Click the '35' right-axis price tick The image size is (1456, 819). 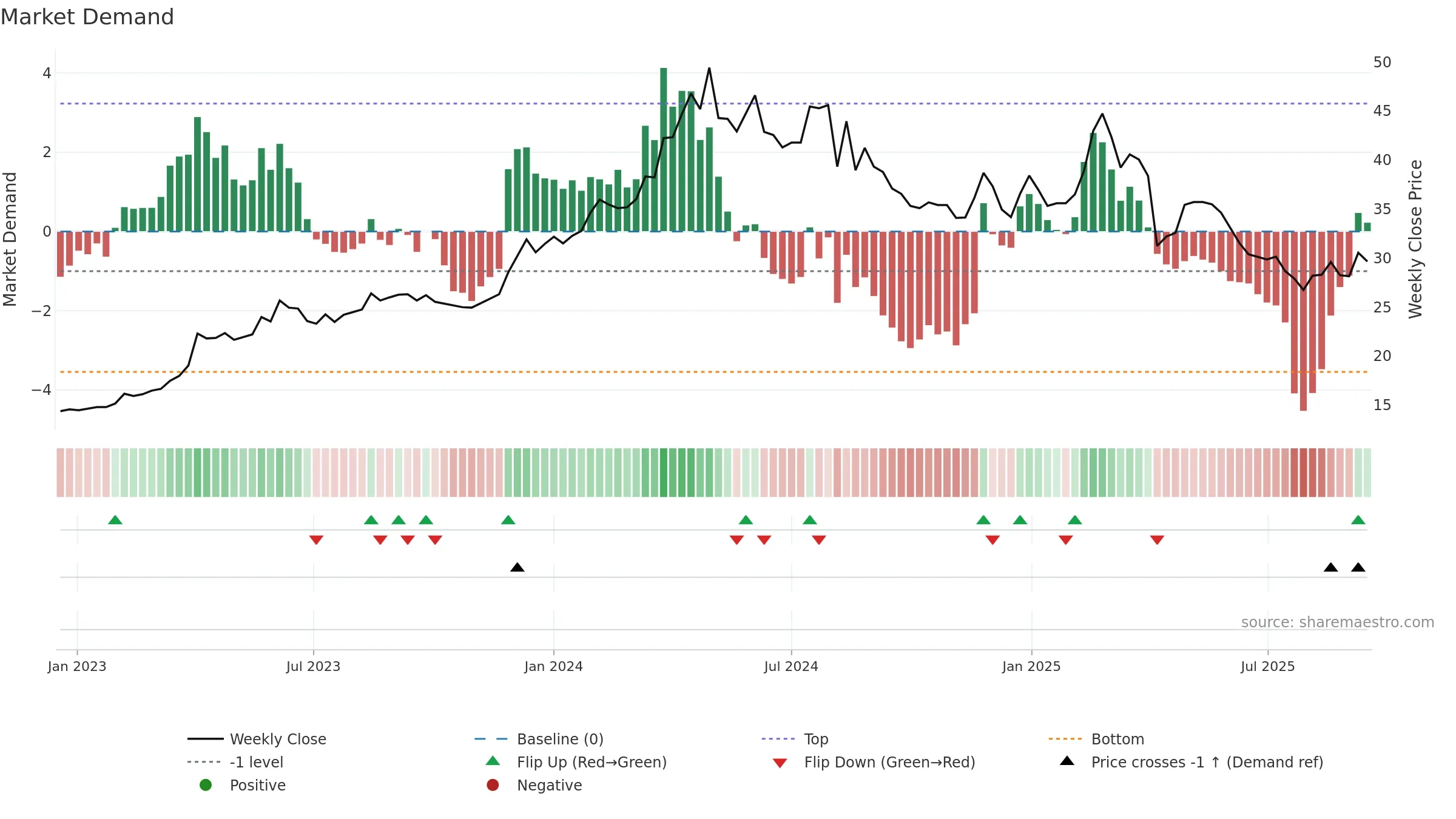click(1383, 209)
